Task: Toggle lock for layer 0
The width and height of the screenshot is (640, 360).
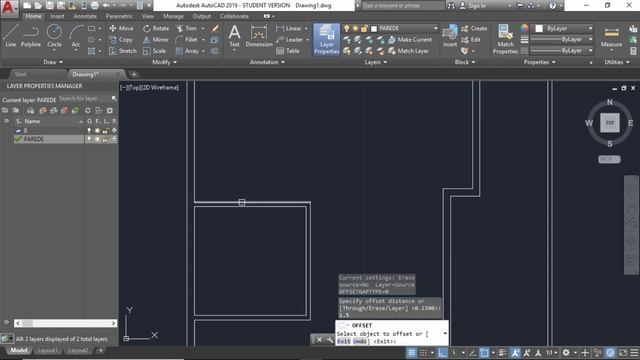Action: 105,131
